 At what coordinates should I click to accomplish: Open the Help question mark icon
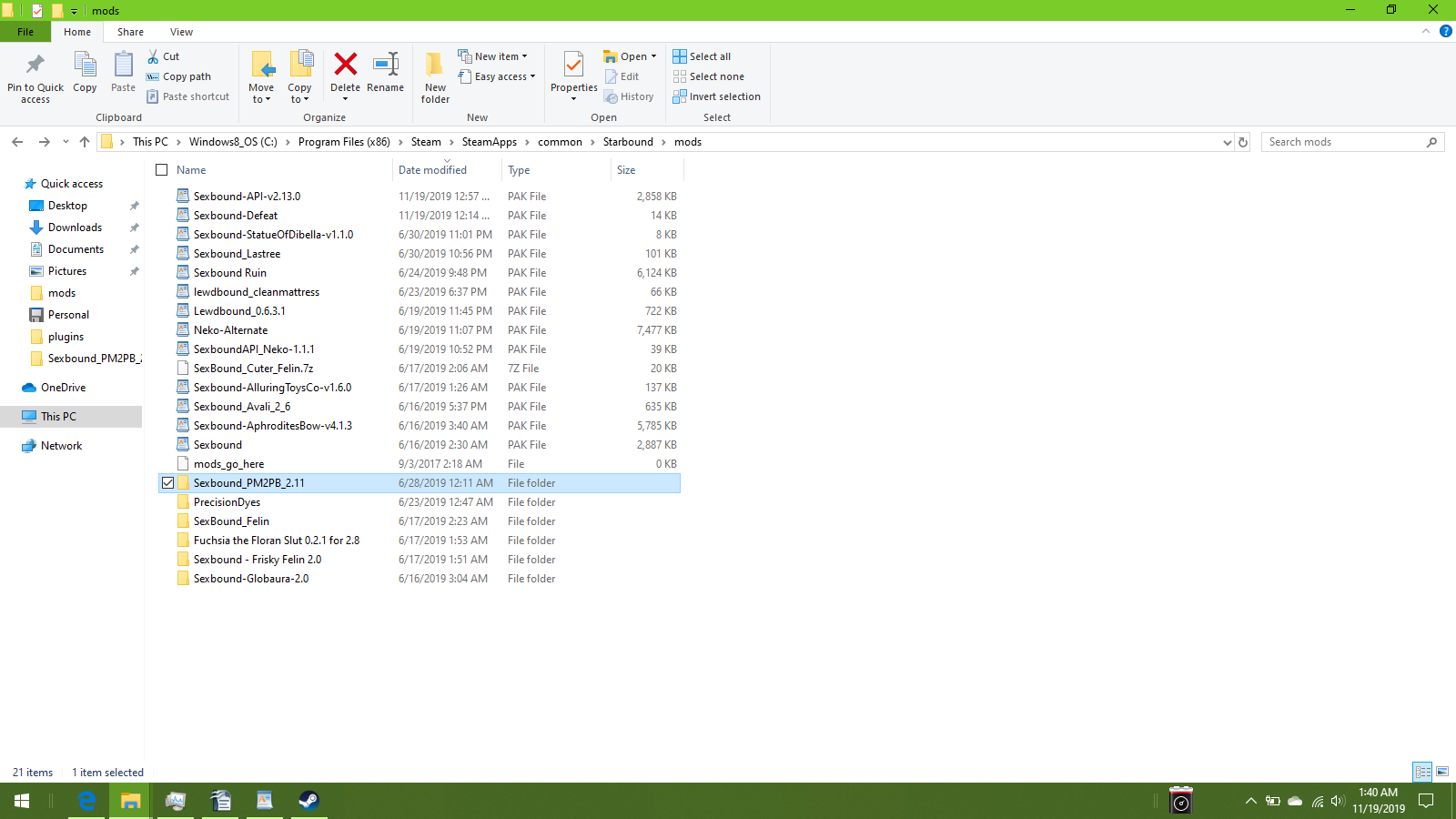click(x=1445, y=32)
